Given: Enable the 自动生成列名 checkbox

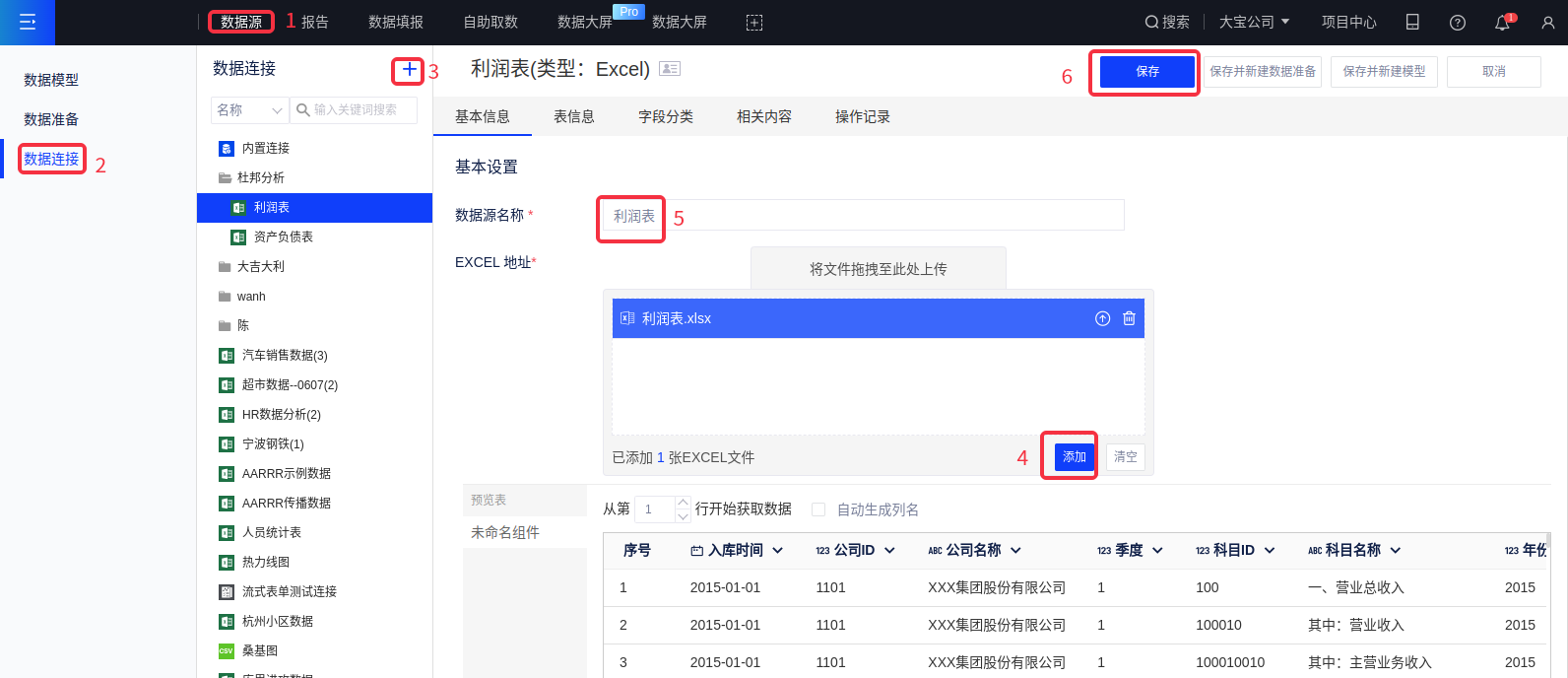Looking at the screenshot, I should point(818,509).
